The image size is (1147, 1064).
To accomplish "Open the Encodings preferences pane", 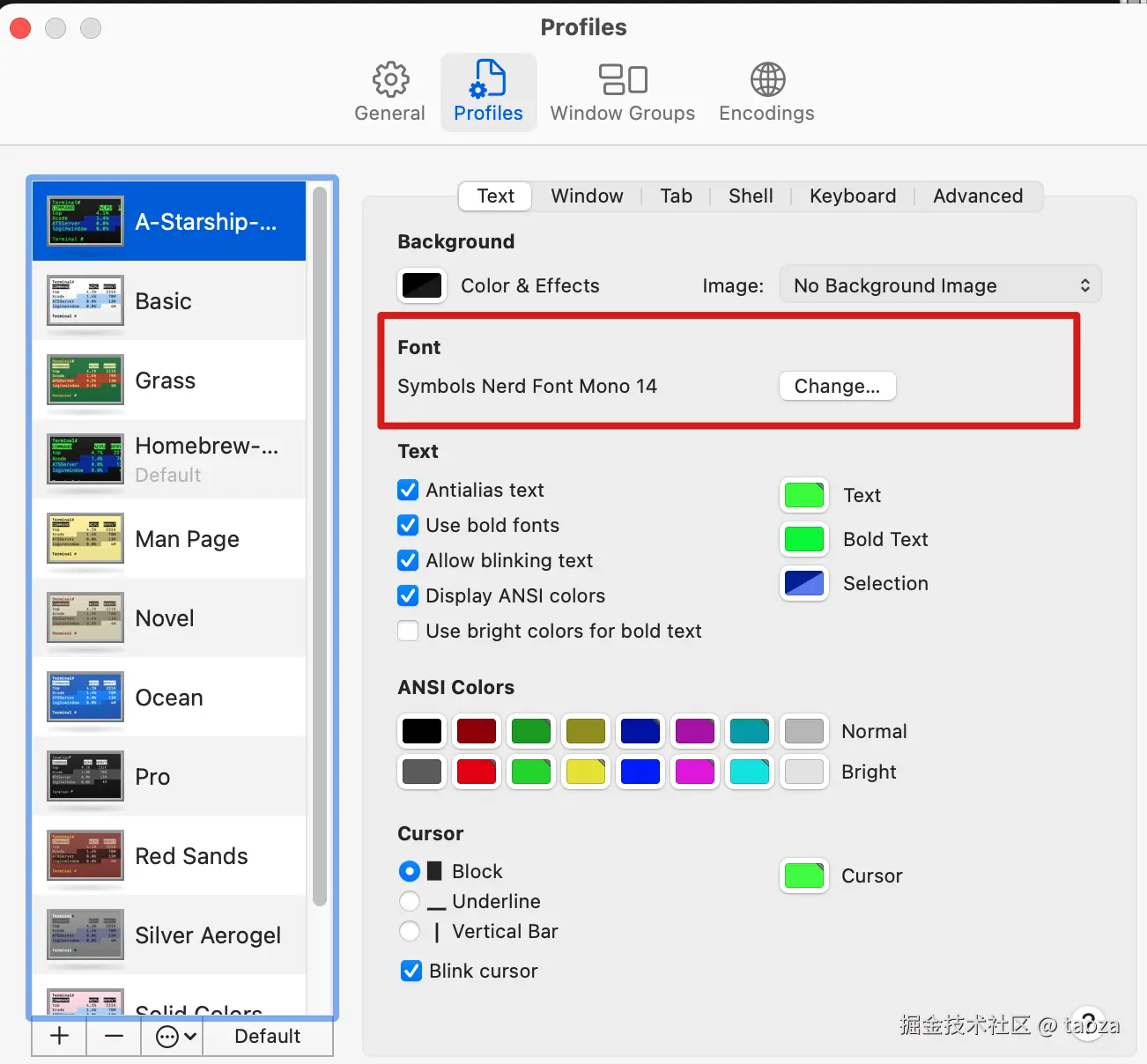I will 766,92.
